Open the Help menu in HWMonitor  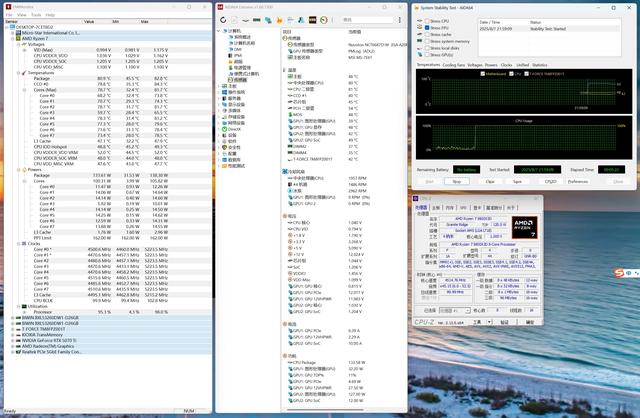click(x=50, y=15)
